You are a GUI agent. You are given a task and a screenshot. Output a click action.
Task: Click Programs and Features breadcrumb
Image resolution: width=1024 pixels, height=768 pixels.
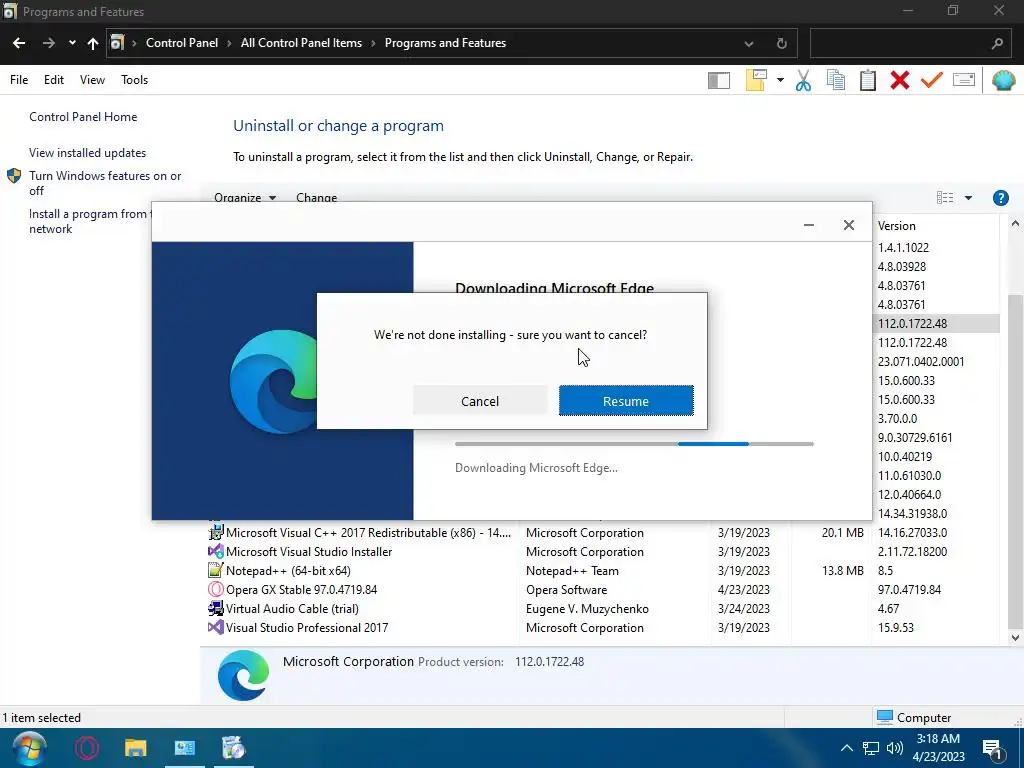[x=445, y=43]
